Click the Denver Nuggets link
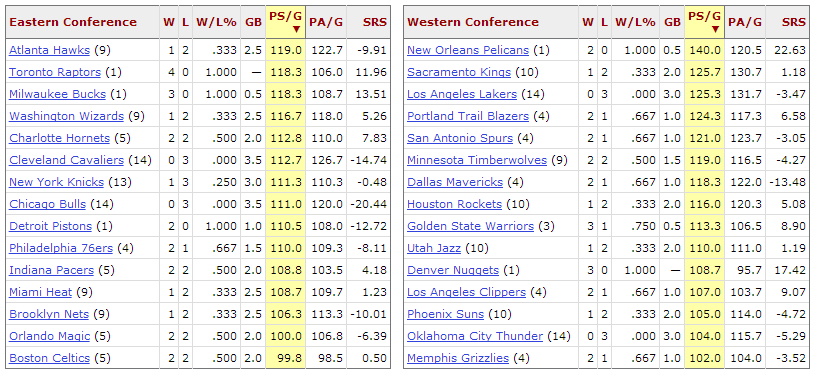Viewport: 816px width, 376px height. 453,270
